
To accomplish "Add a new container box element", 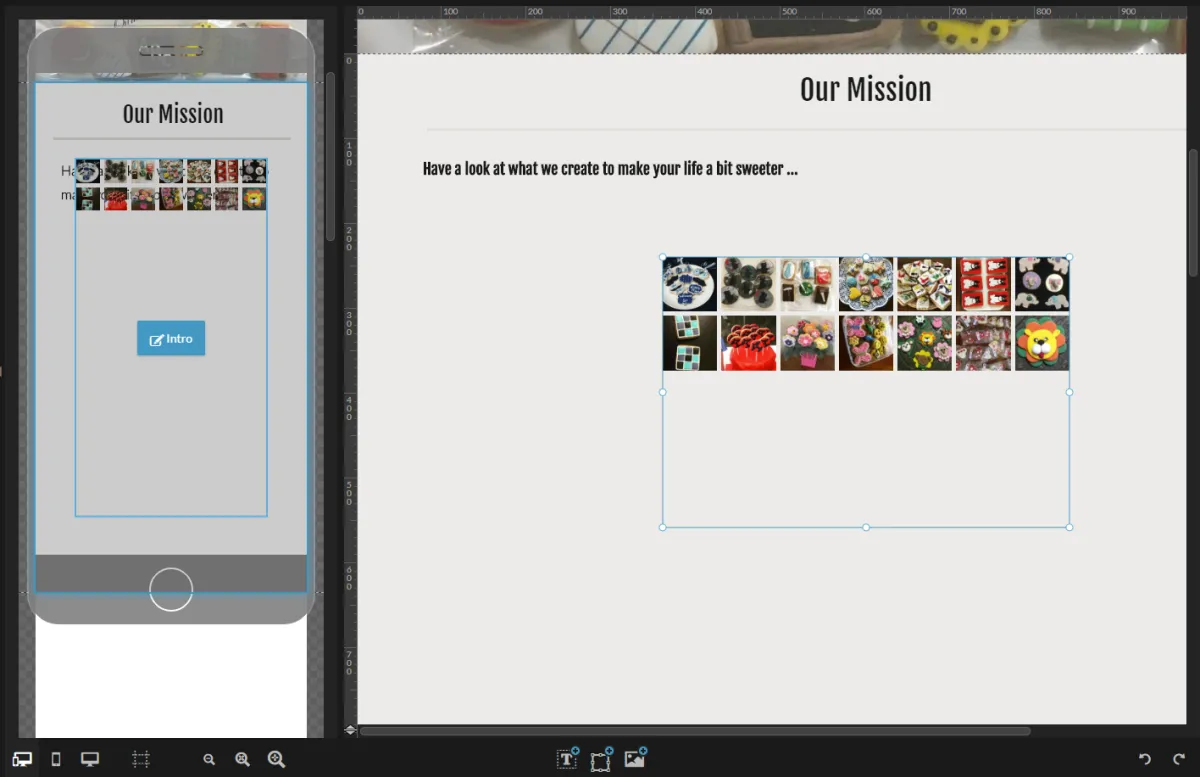I will coord(601,759).
